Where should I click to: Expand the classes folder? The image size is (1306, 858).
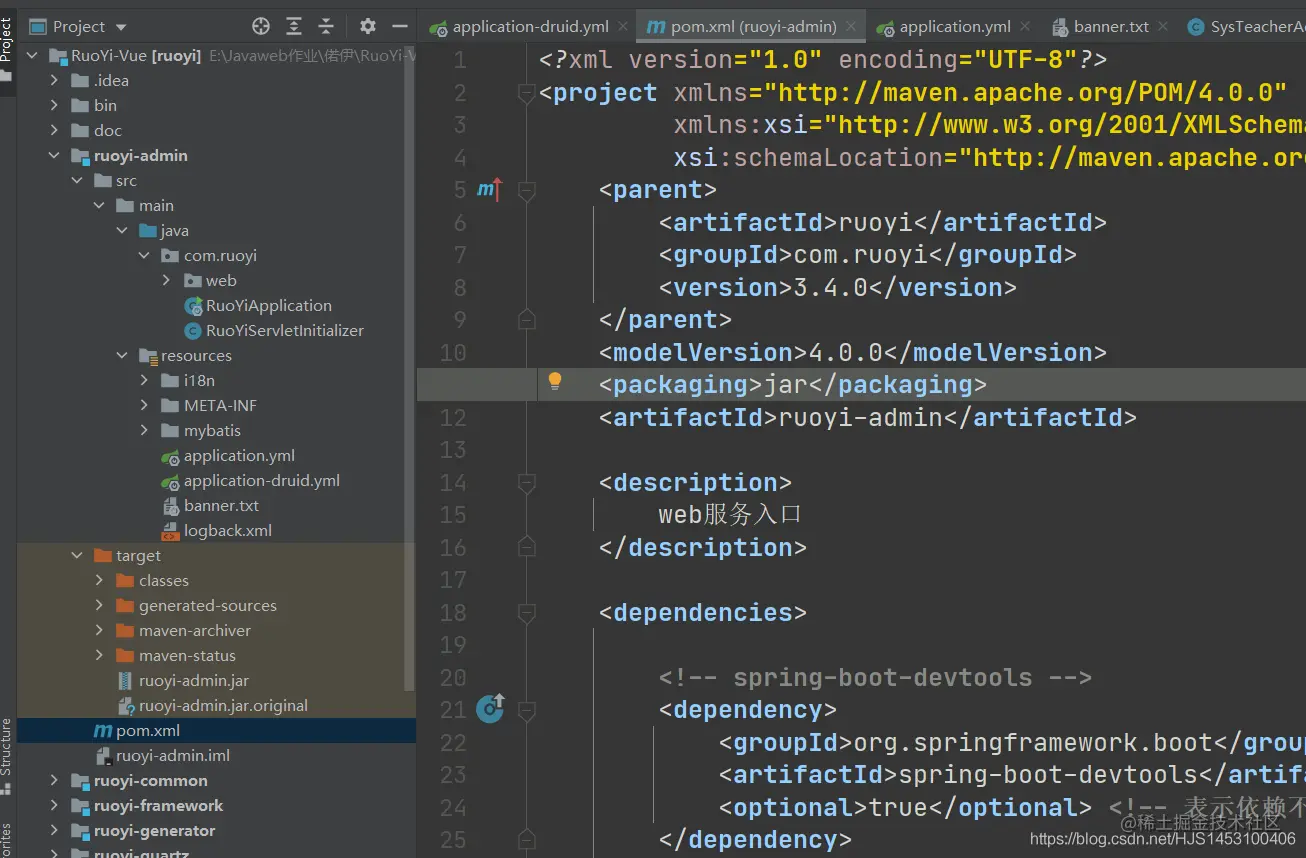click(x=100, y=581)
